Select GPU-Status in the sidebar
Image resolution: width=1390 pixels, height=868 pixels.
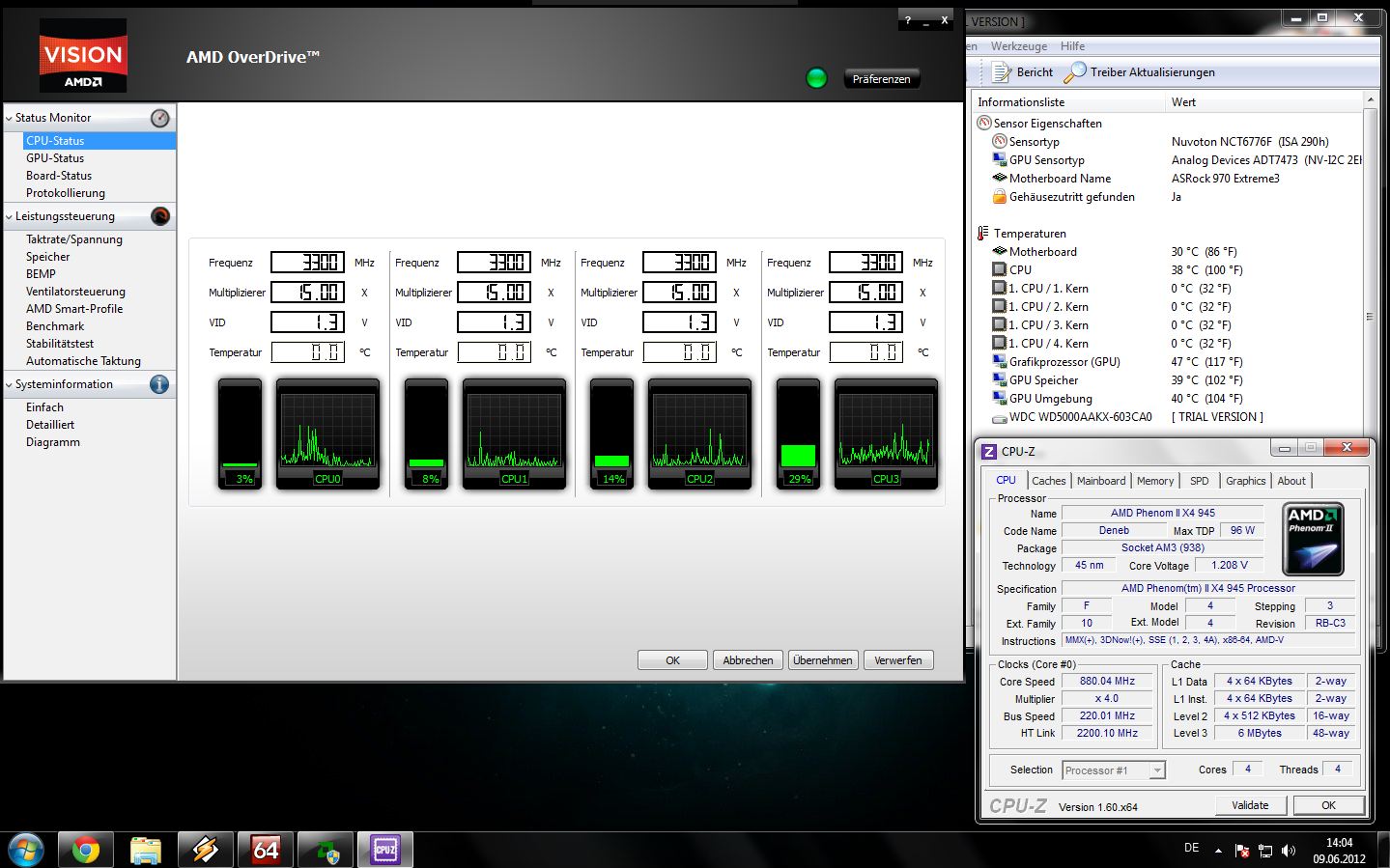[55, 158]
